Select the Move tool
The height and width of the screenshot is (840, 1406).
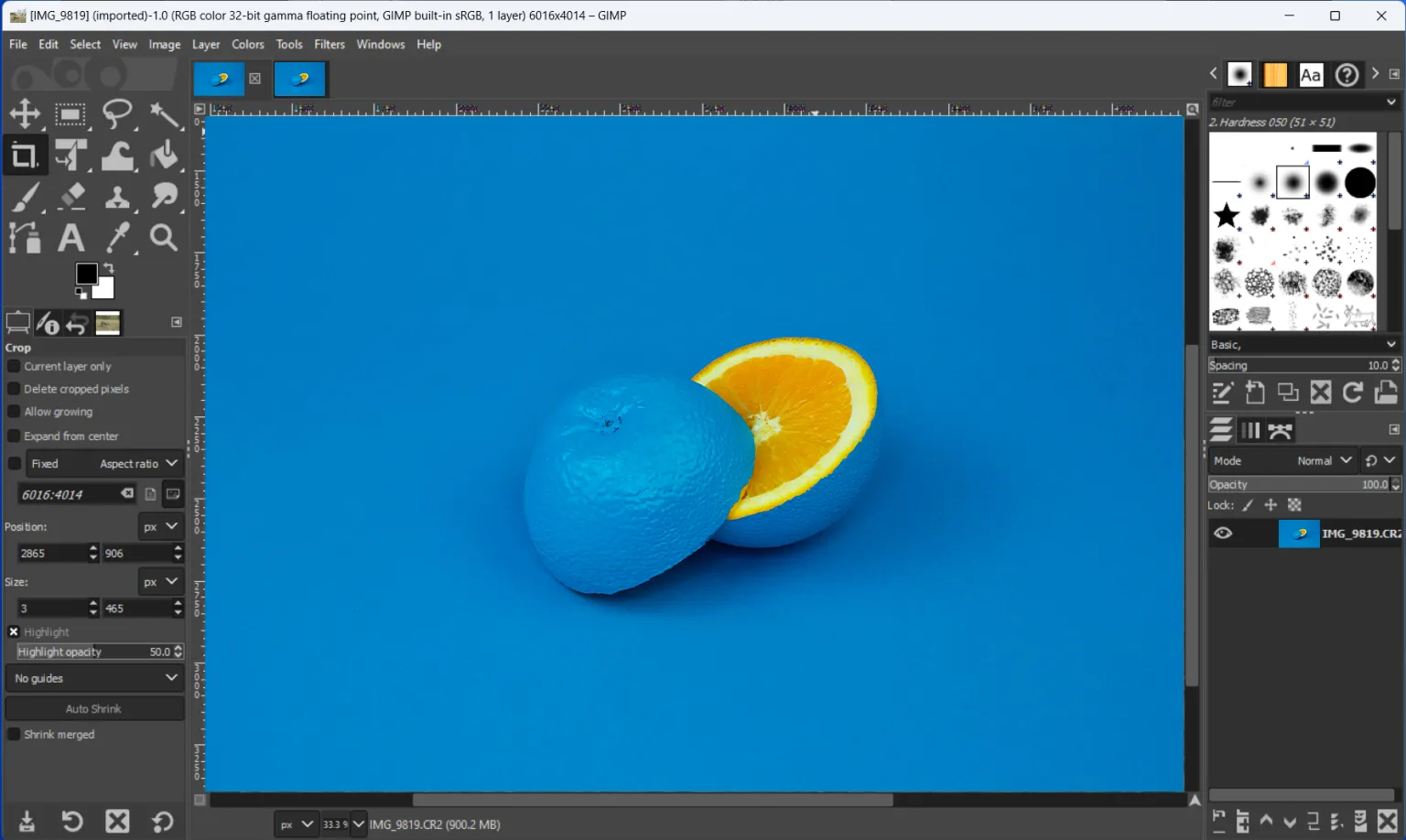pos(25,113)
